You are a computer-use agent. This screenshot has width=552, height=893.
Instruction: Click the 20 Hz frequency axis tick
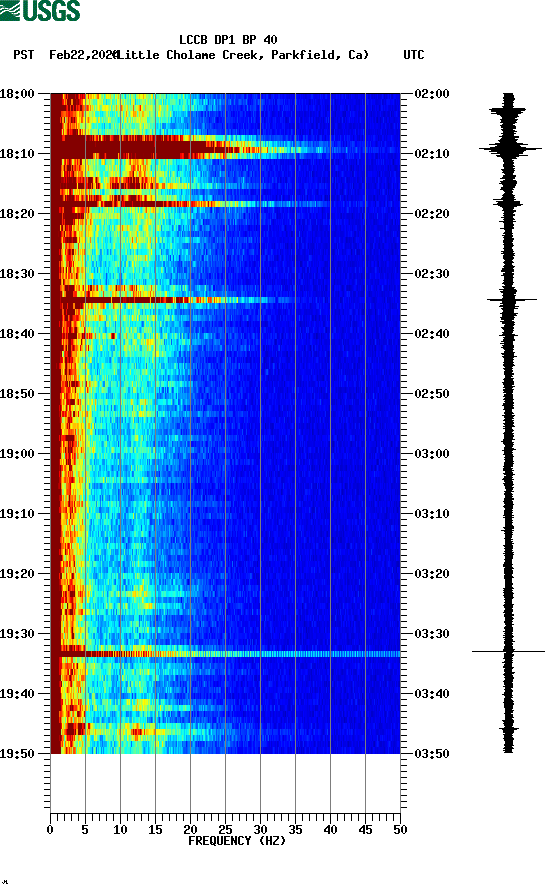pyautogui.click(x=190, y=830)
